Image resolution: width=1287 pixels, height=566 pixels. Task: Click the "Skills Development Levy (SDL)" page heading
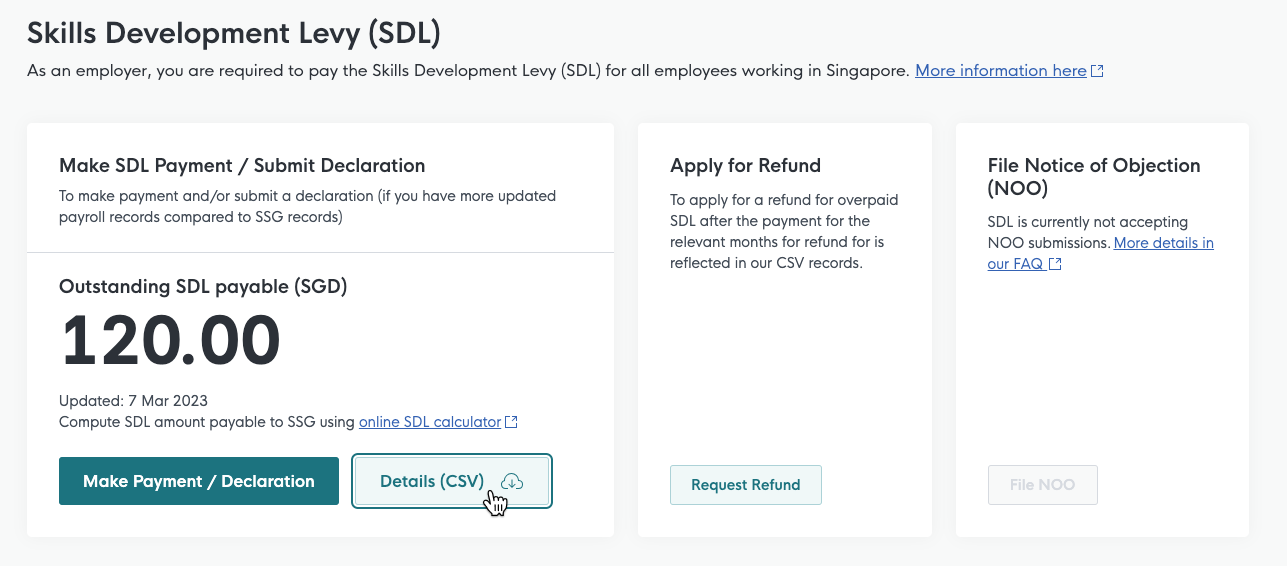(234, 33)
